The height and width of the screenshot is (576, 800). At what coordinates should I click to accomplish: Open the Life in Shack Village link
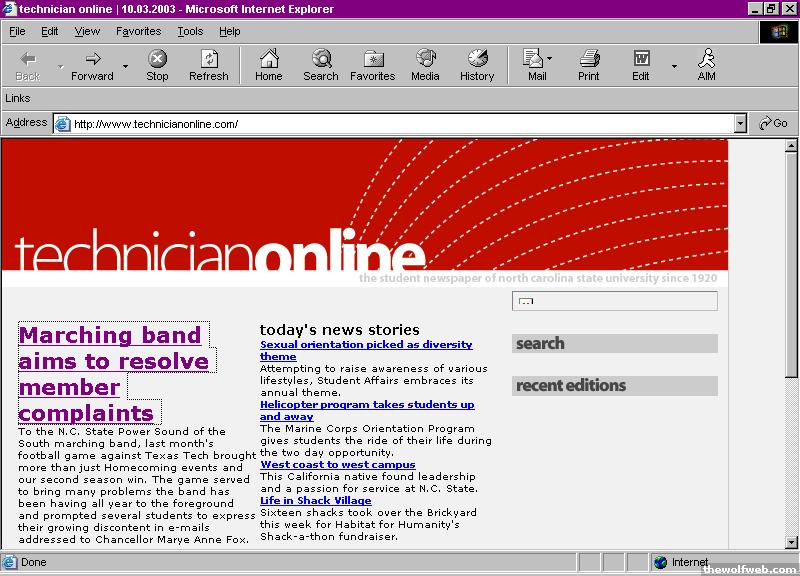315,501
